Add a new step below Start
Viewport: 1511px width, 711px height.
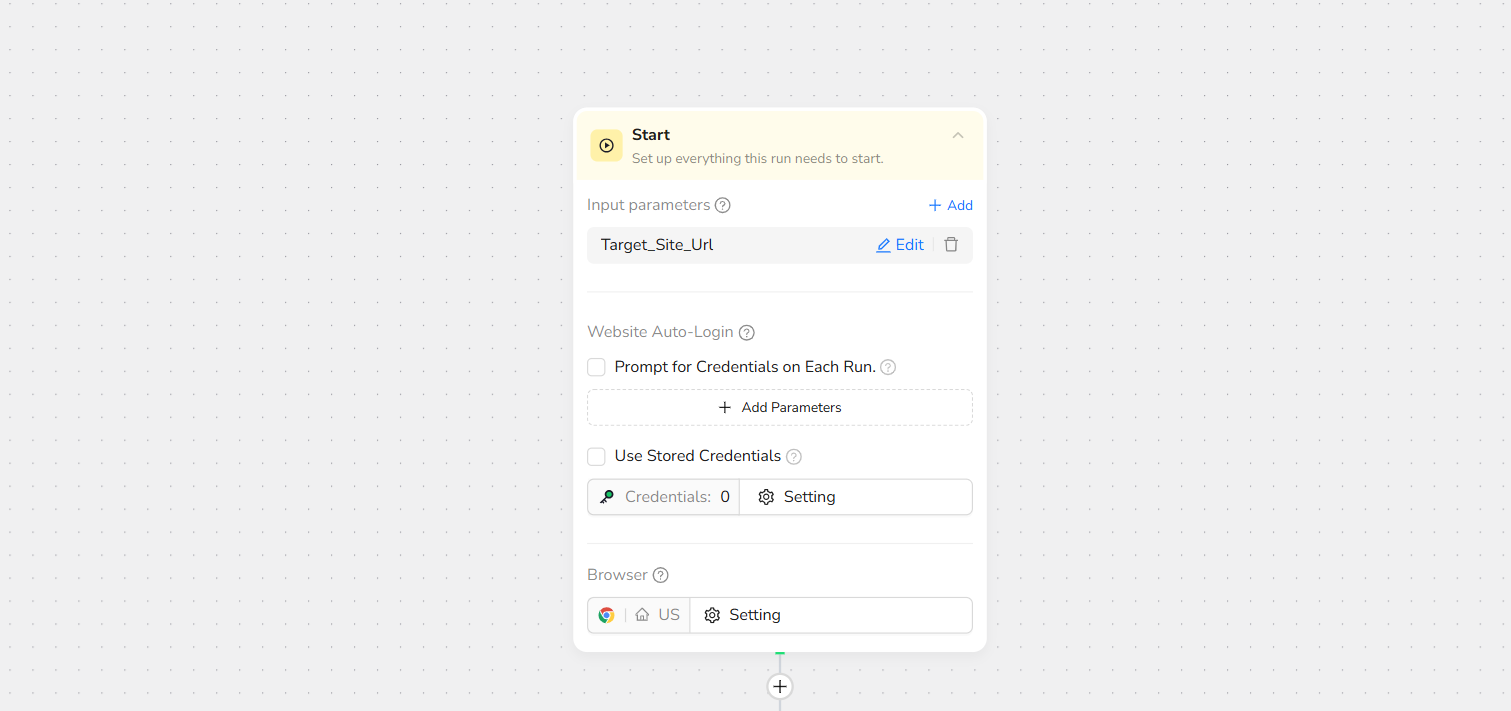780,686
